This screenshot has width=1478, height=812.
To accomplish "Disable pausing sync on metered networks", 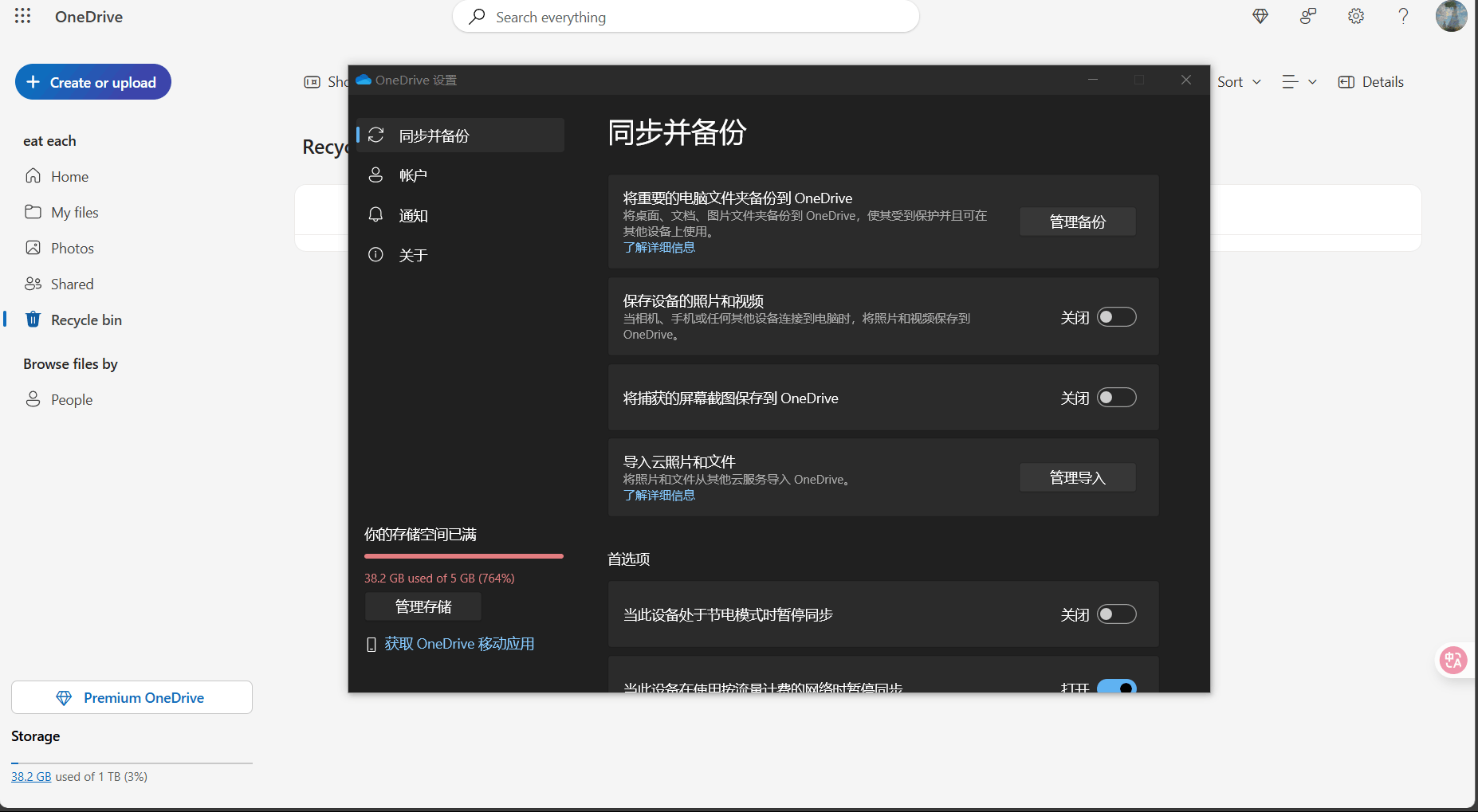I will pyautogui.click(x=1117, y=687).
